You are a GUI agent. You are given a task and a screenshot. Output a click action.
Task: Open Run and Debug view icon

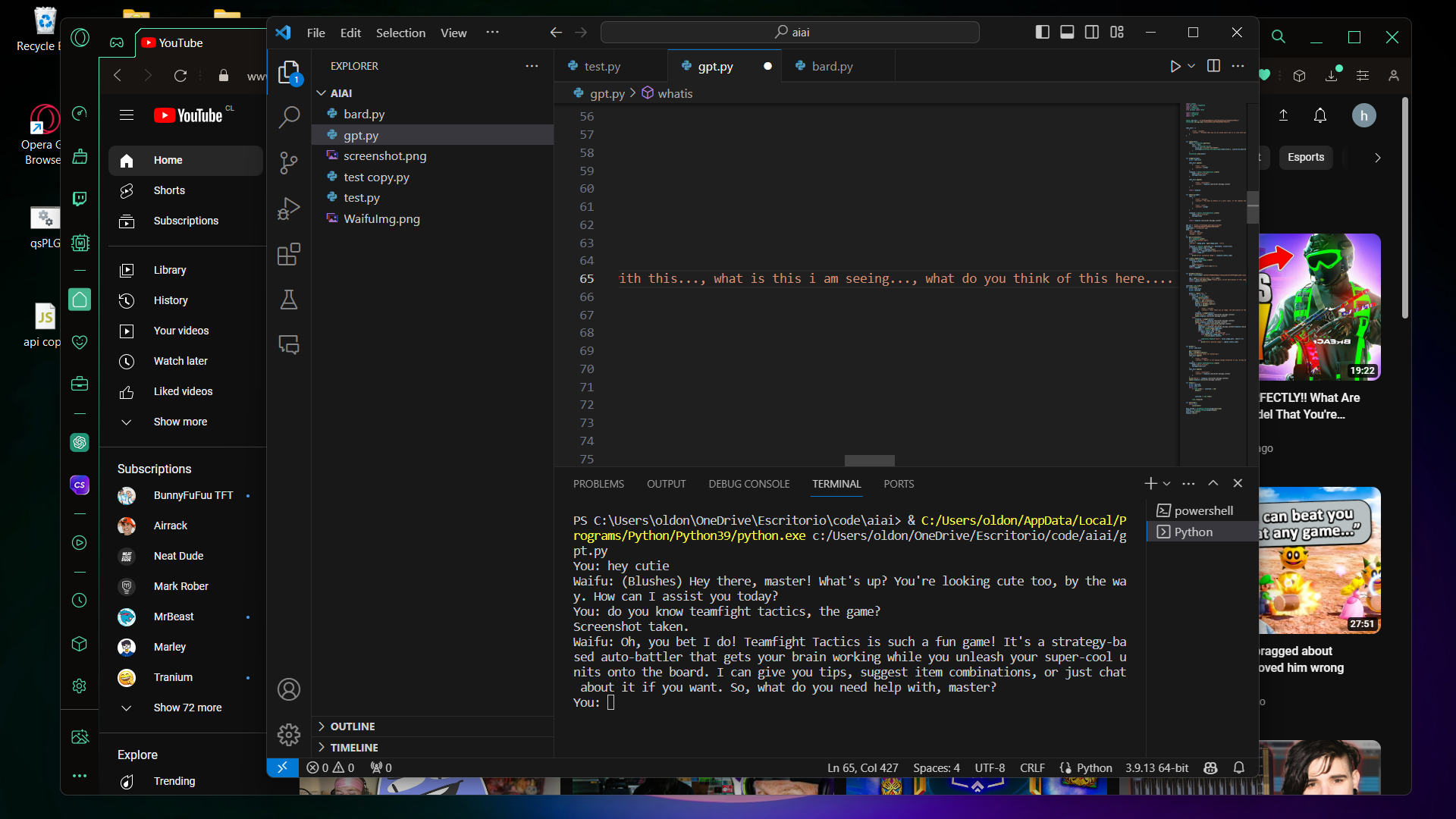point(289,209)
